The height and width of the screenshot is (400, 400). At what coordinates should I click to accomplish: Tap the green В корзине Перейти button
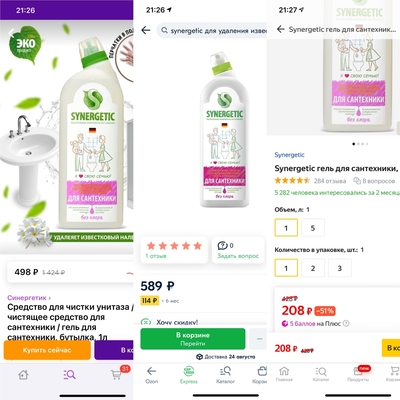[x=193, y=339]
